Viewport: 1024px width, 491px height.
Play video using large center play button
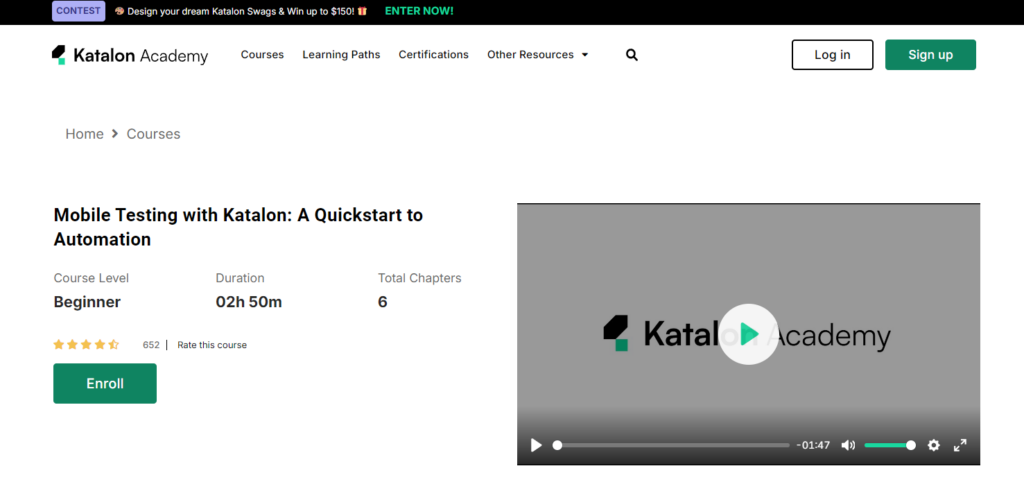pyautogui.click(x=748, y=334)
